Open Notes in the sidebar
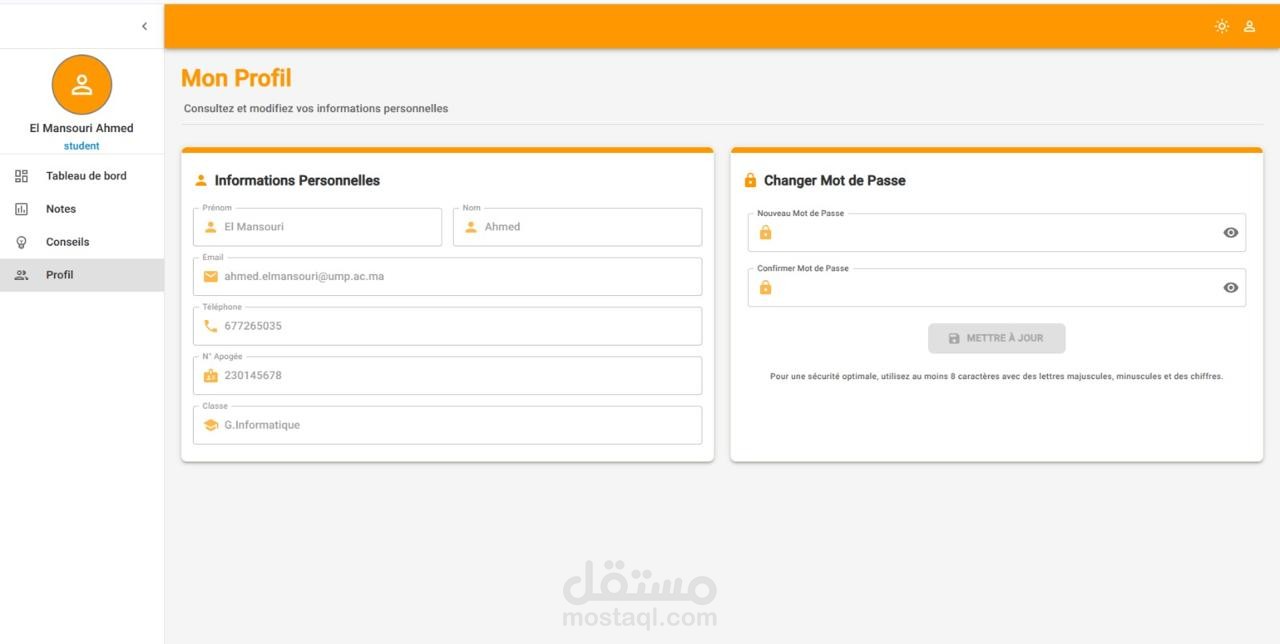The image size is (1280, 644). (x=82, y=209)
